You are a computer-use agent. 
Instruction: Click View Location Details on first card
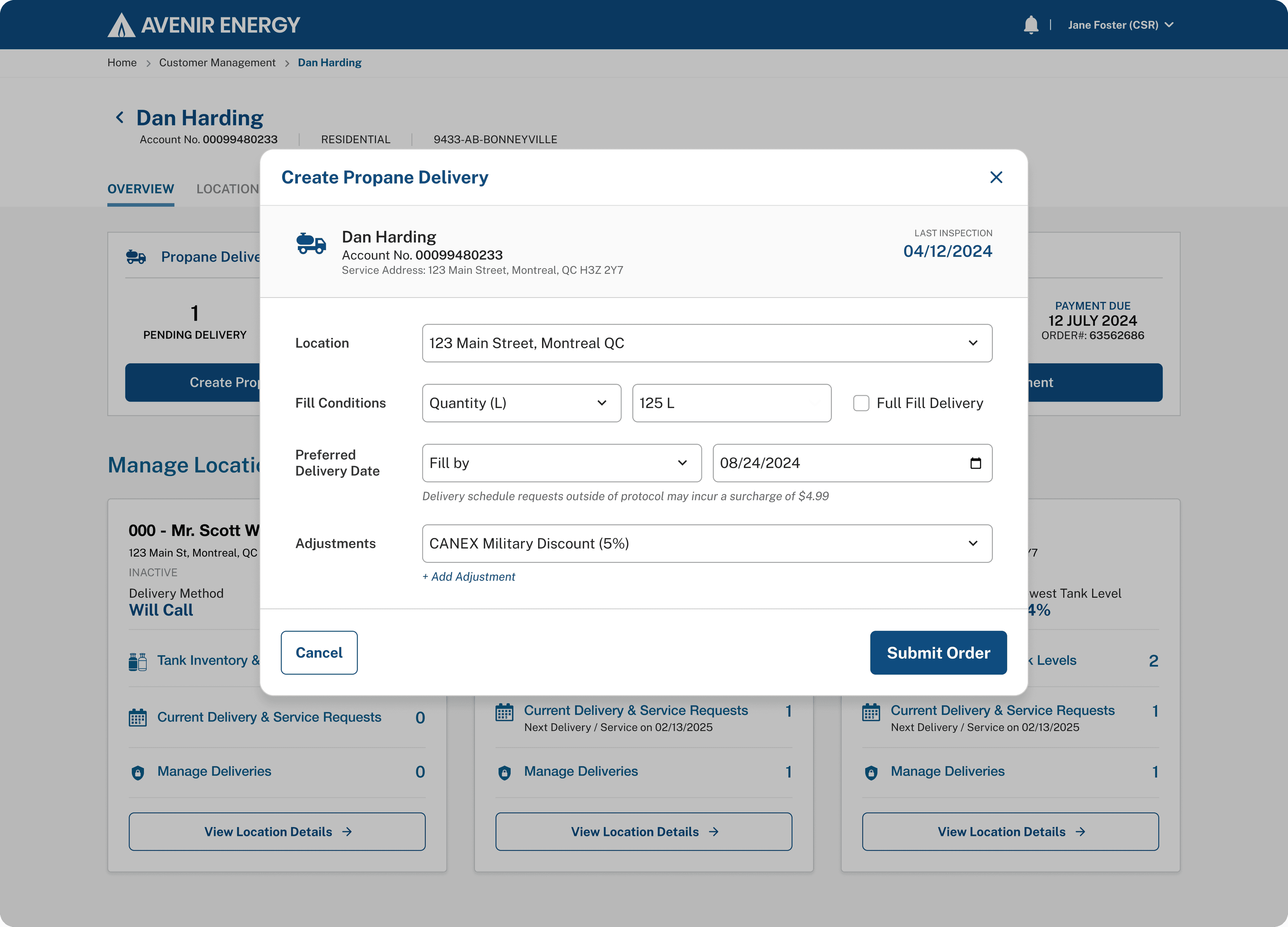277,832
